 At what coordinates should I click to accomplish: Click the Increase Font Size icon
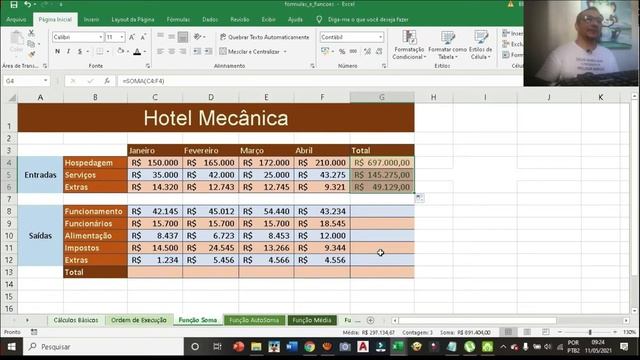132,37
